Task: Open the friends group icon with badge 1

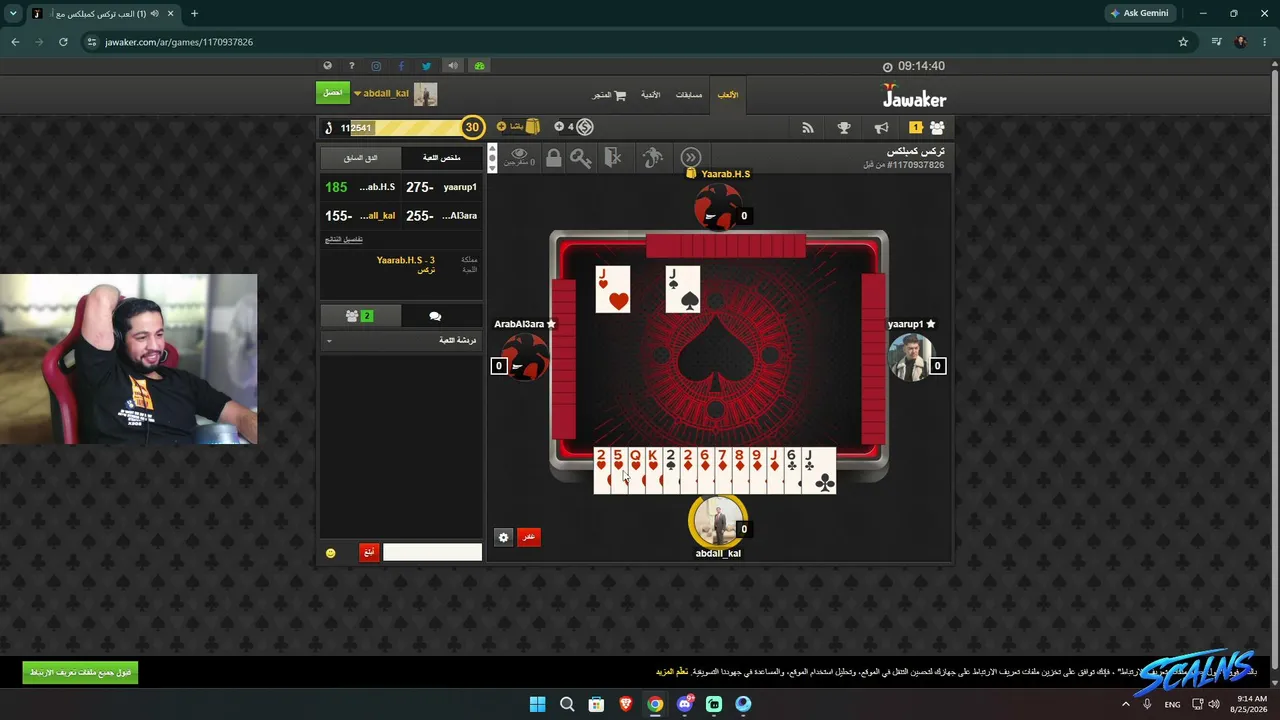Action: 928,127
